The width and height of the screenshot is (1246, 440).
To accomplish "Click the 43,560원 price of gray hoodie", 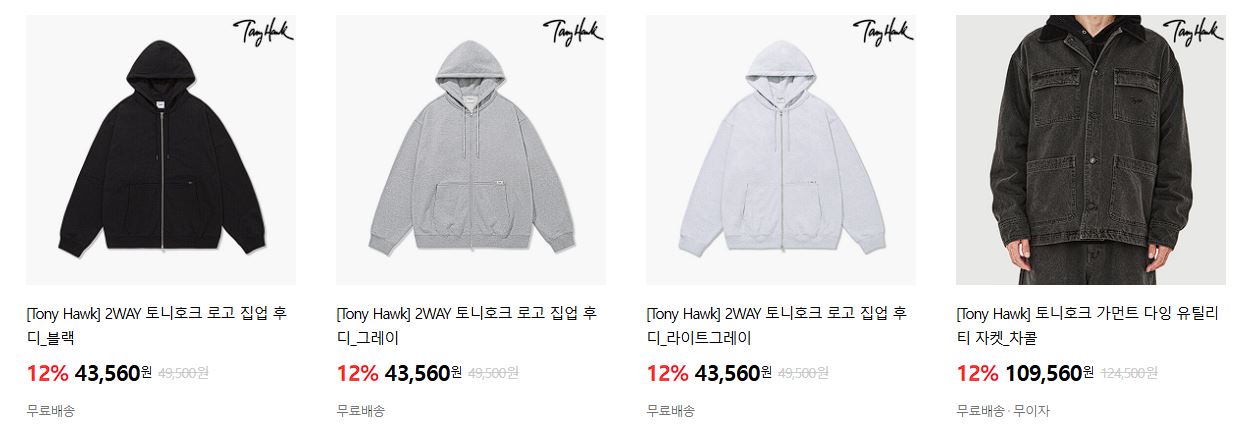I will [423, 374].
